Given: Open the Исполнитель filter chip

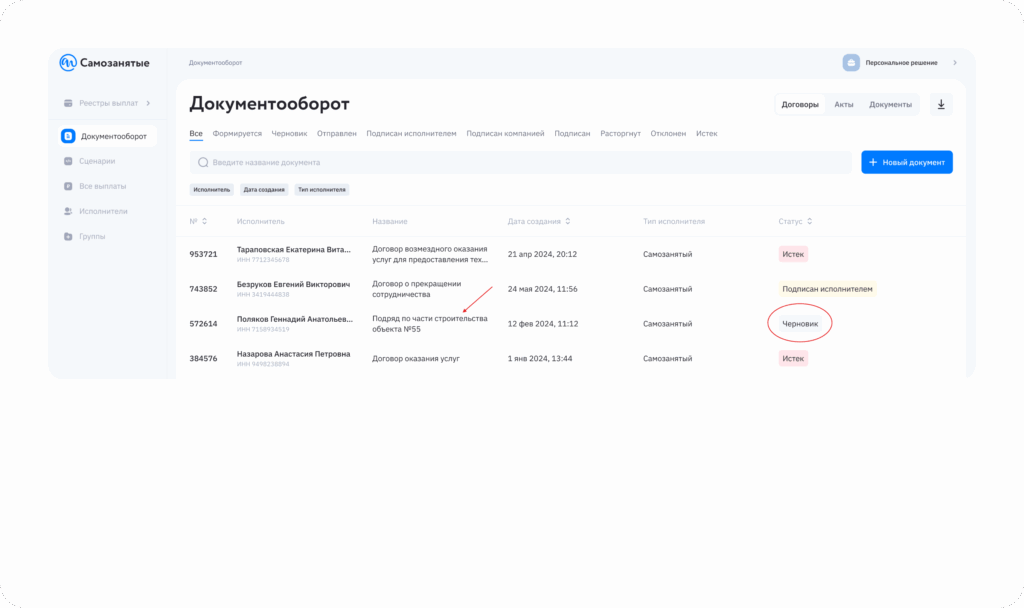Looking at the screenshot, I should pos(211,189).
